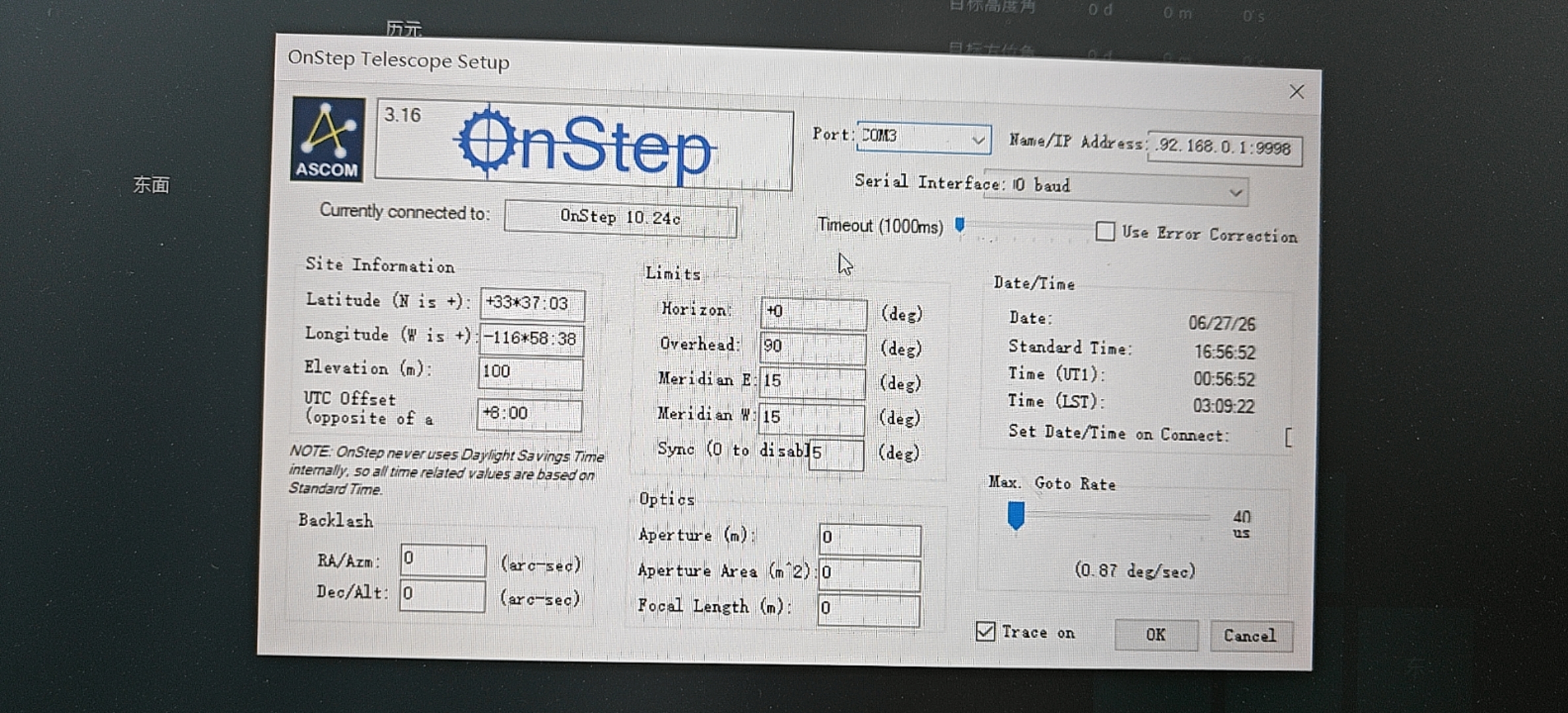Enable Use Error Correction checkbox
The image size is (1568, 713).
click(x=1105, y=231)
